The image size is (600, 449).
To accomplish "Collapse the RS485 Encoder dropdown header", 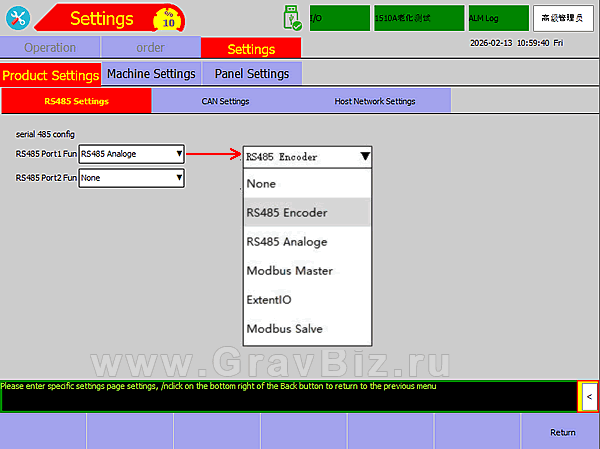I will click(x=308, y=156).
